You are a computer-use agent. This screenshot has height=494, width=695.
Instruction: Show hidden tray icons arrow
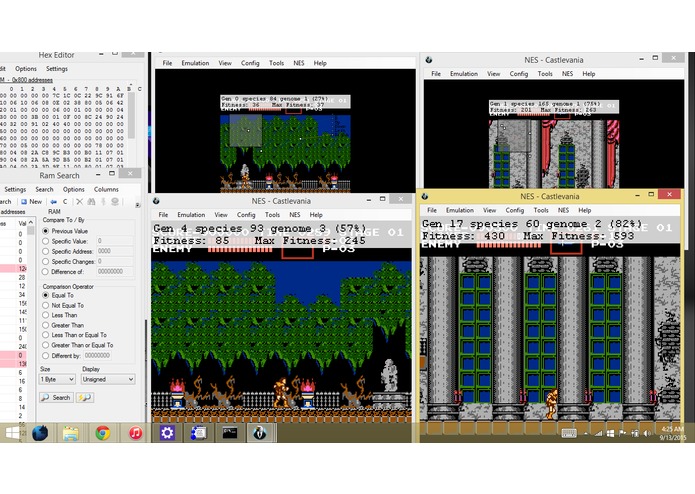(586, 433)
